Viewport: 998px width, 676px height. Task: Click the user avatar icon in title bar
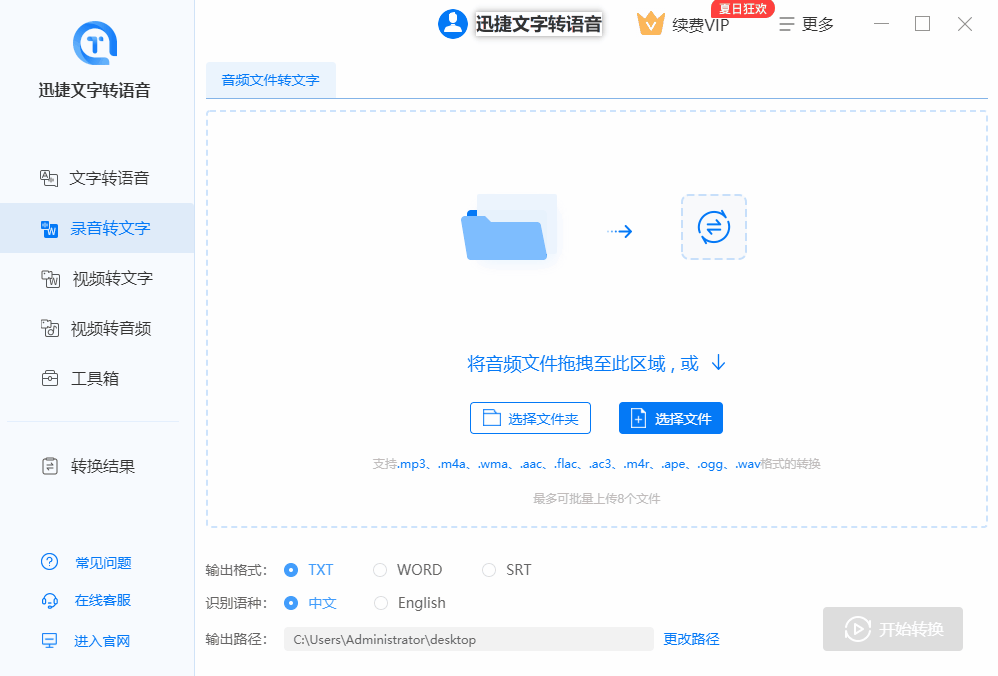point(453,24)
